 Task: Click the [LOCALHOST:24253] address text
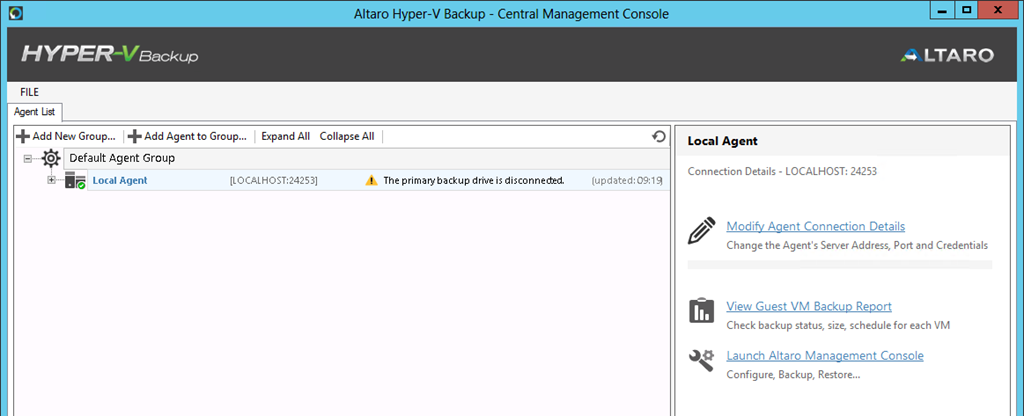[274, 181]
